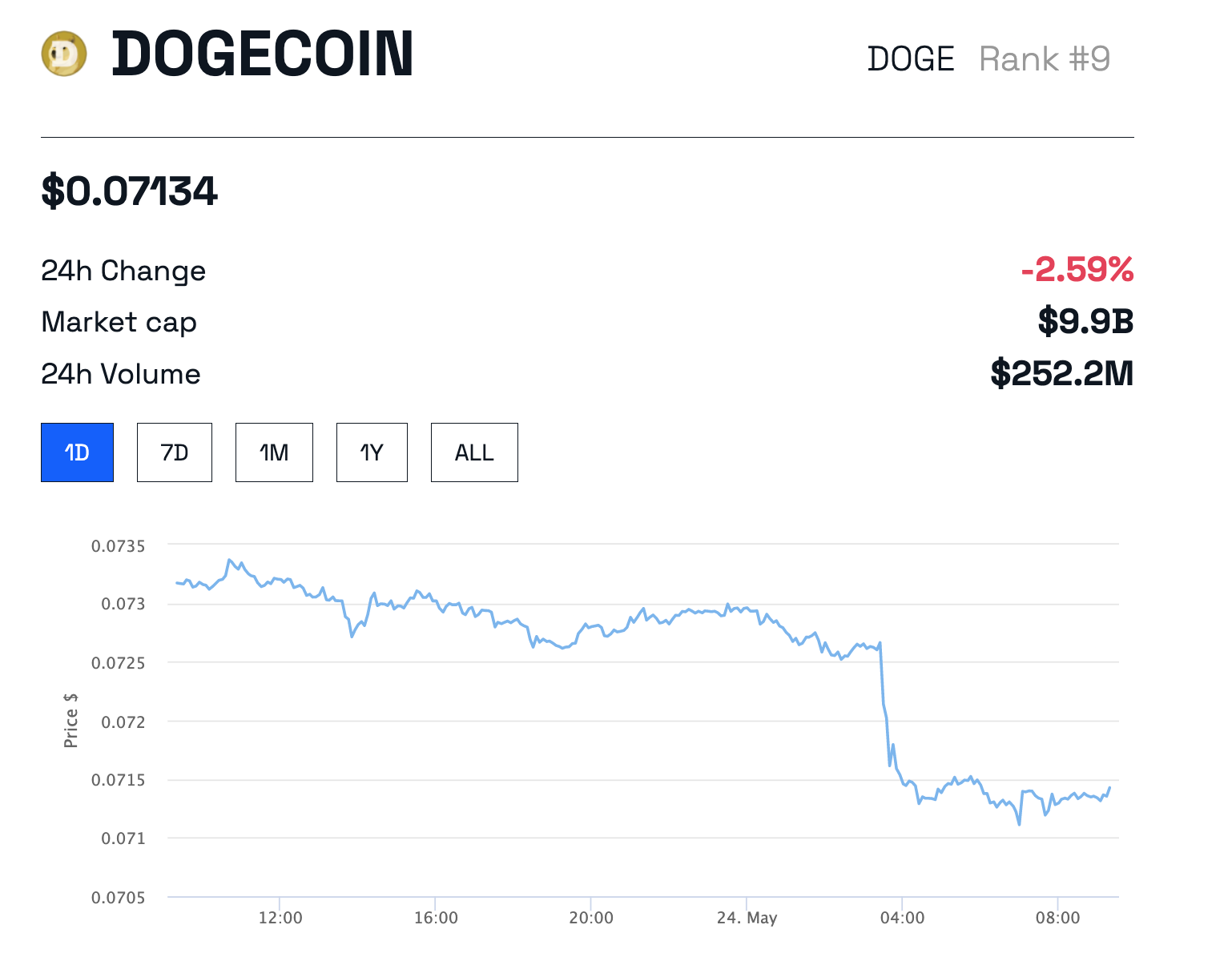Screen dimensions: 1232x961
Task: Click the Market cap label
Action: (119, 322)
